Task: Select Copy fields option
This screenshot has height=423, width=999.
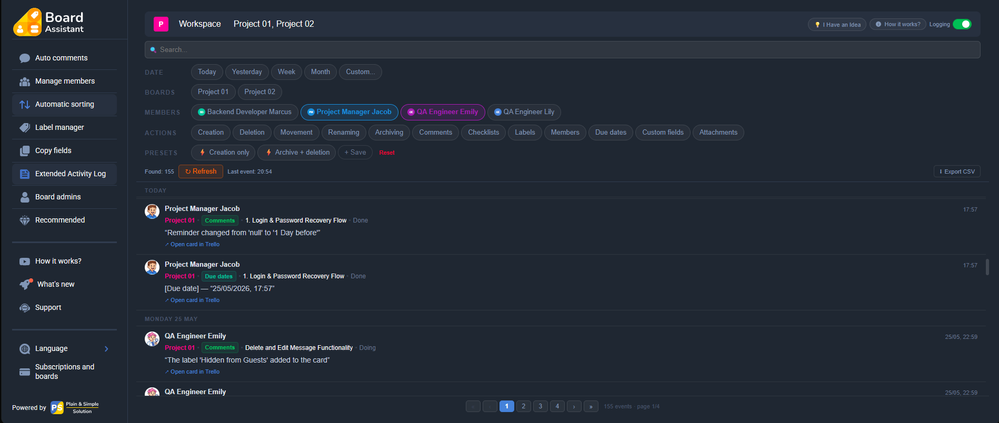Action: tap(64, 150)
